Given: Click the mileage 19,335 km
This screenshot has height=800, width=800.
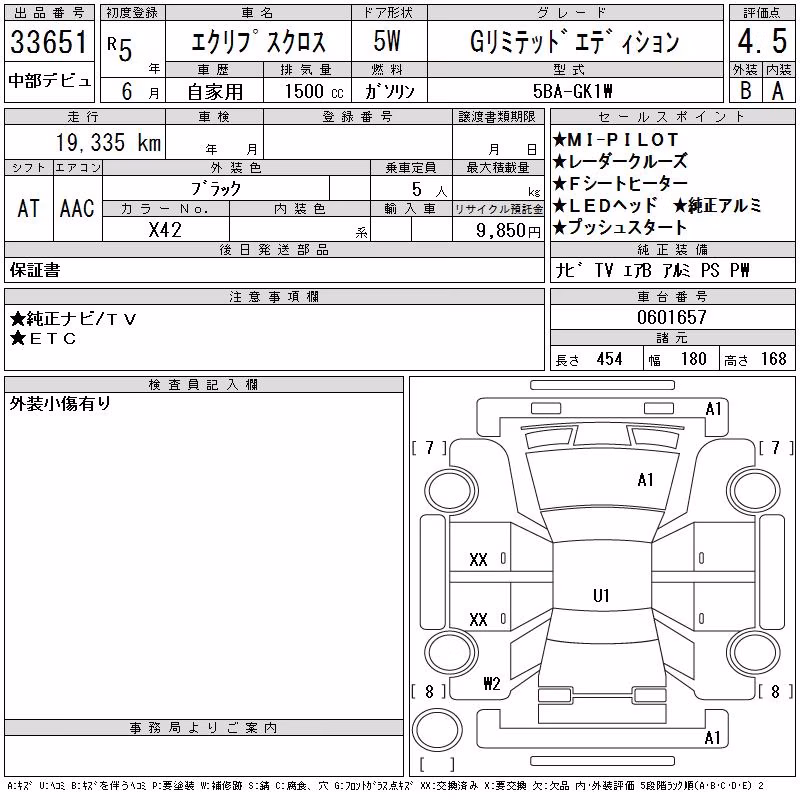Looking at the screenshot, I should pos(108,143).
